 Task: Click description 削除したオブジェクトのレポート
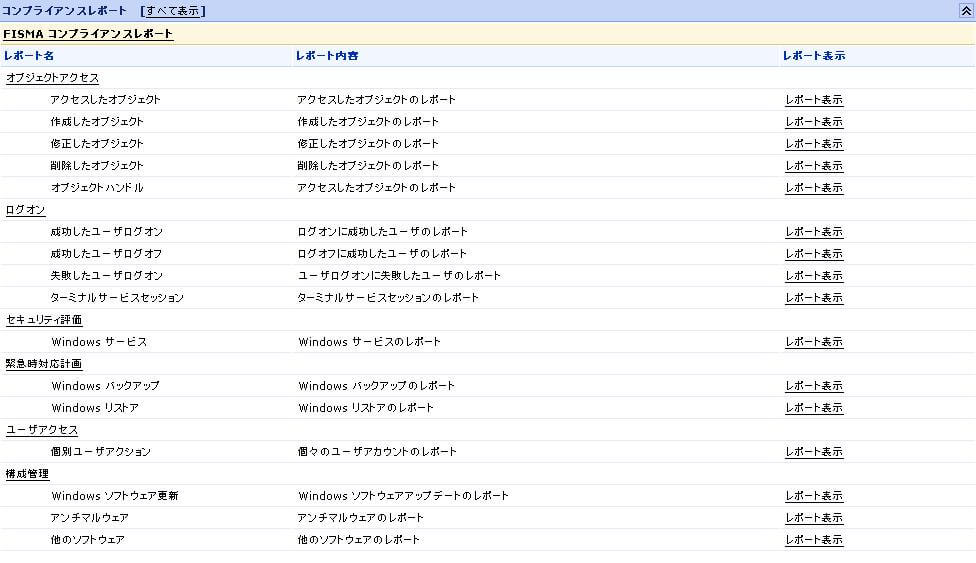[x=368, y=166]
